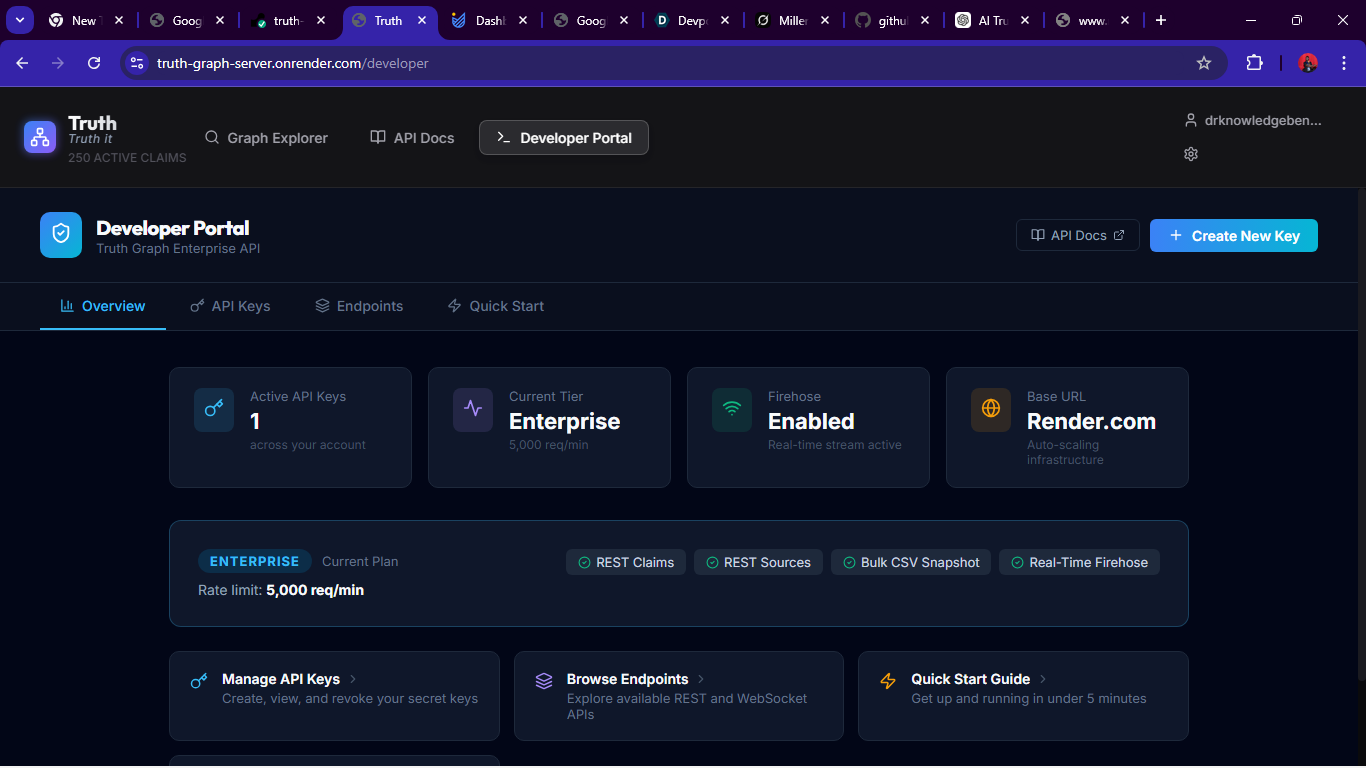Screen dimensions: 1366x768
Task: Reload the page with the refresh icon
Action: 94,63
